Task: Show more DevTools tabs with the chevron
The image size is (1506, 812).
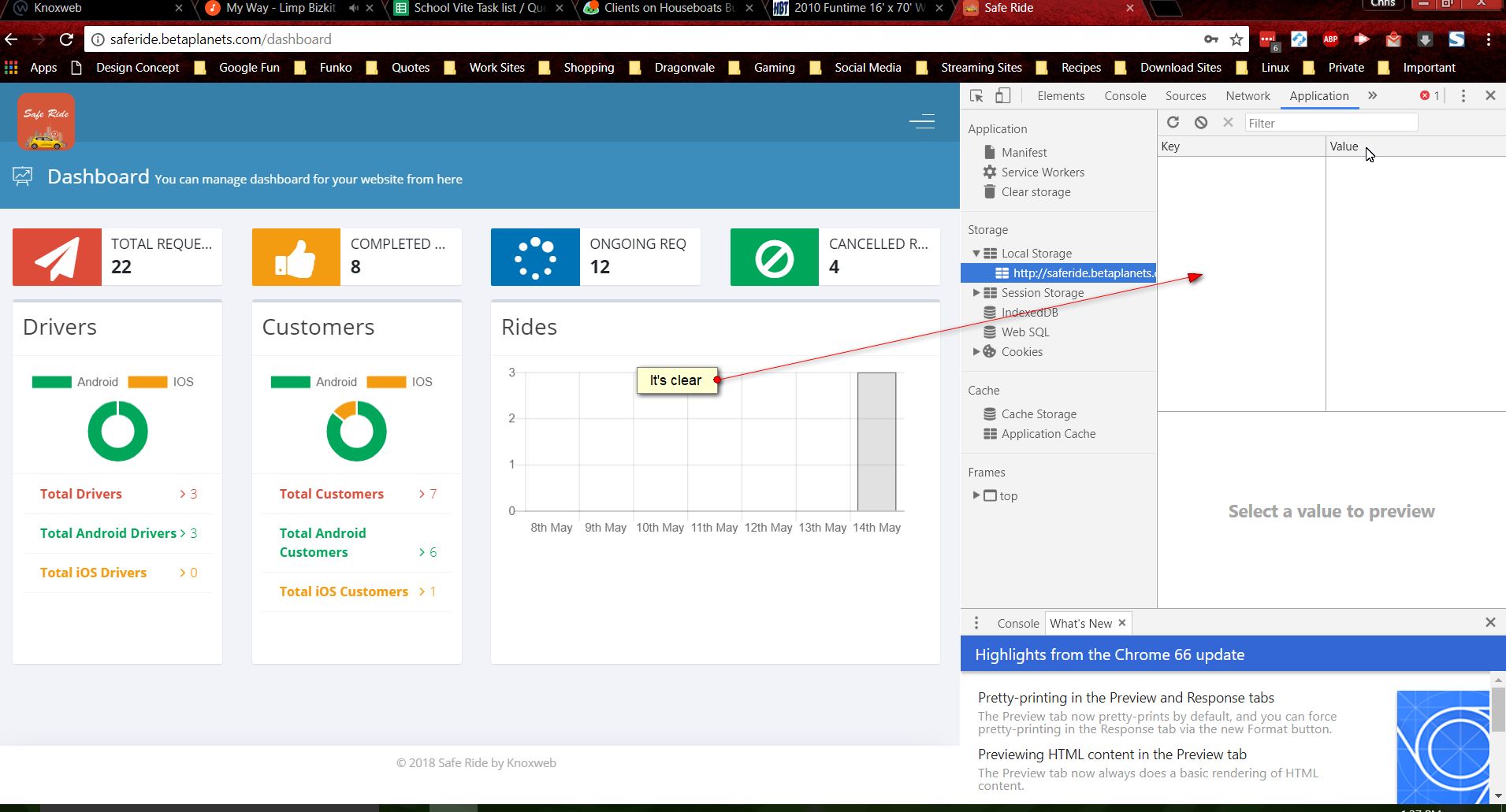Action: pos(1373,96)
